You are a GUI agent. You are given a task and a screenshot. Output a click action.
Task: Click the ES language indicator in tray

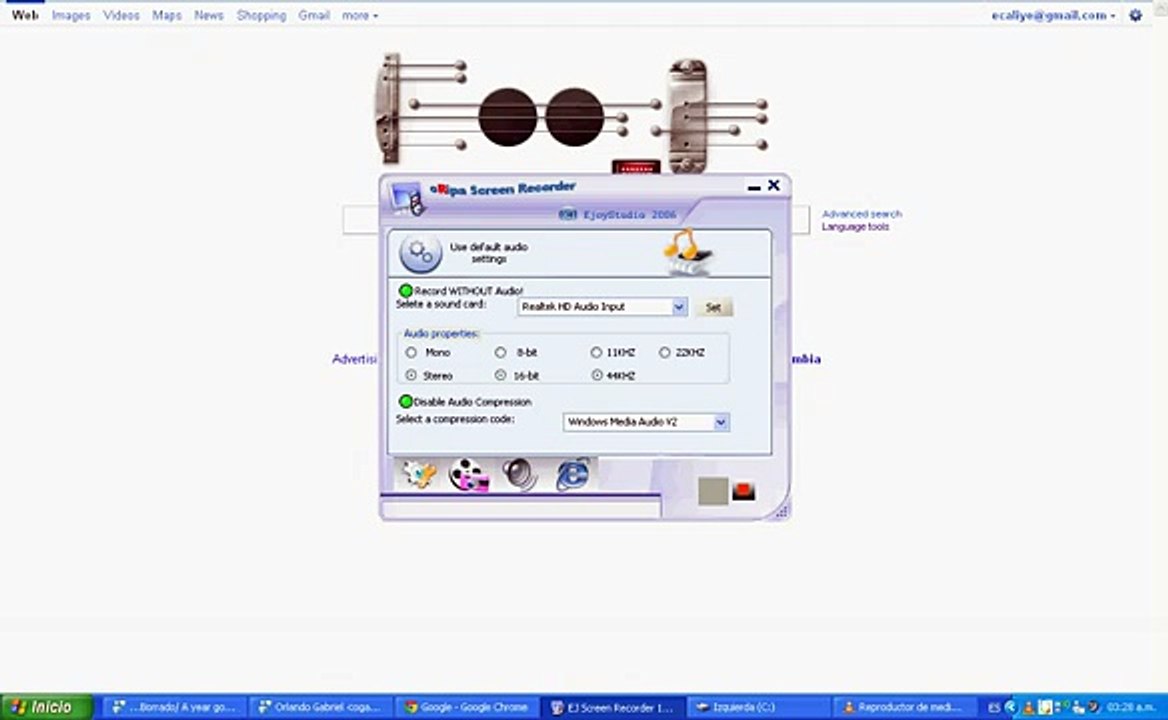[x=994, y=707]
